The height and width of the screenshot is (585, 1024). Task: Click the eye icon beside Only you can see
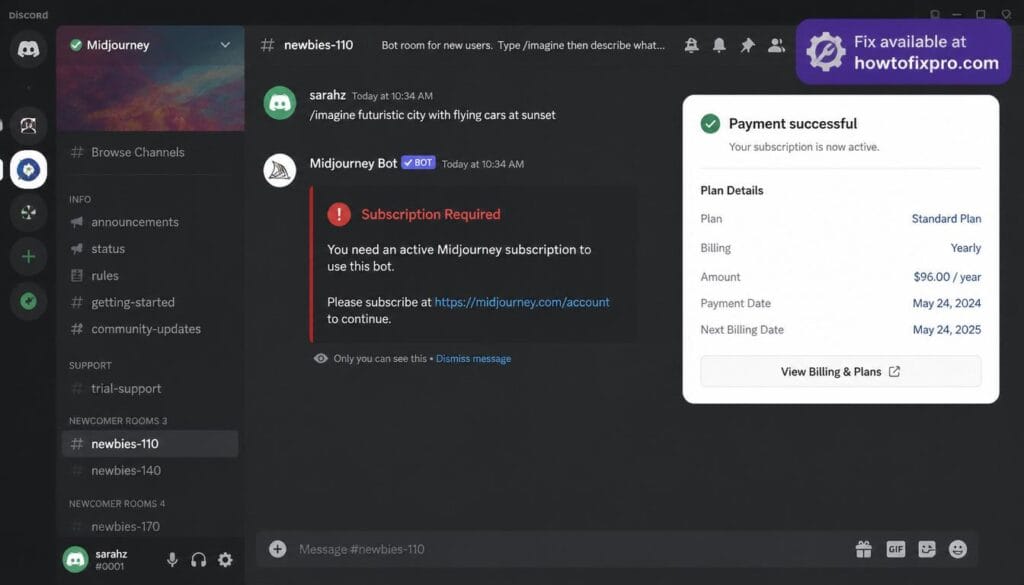coord(321,358)
